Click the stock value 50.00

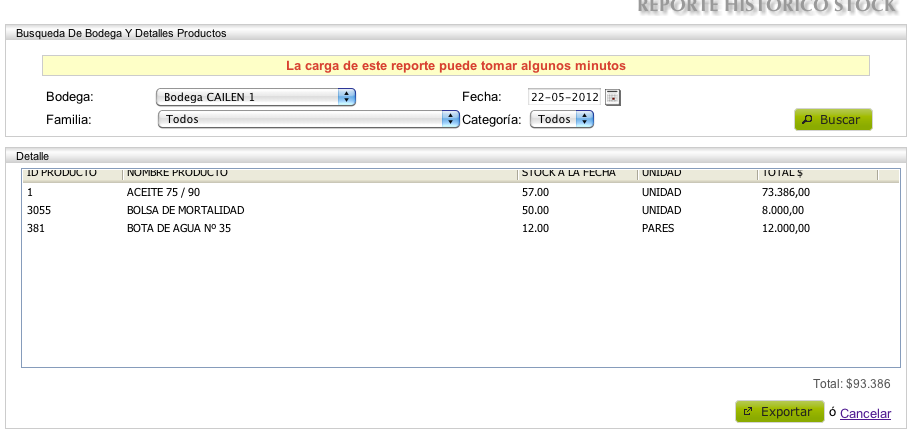(x=535, y=210)
